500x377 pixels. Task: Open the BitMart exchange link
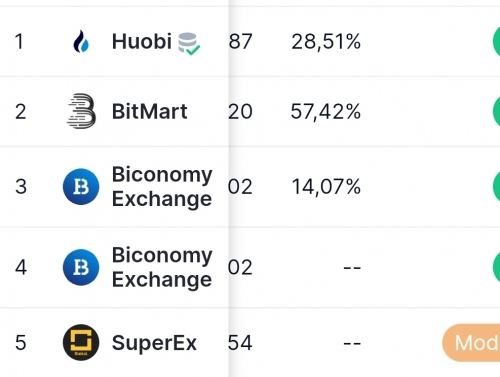[149, 111]
